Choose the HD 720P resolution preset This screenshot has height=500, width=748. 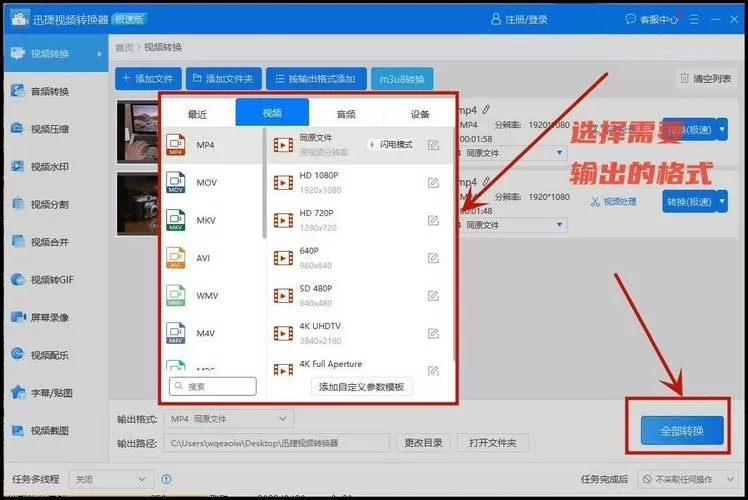click(x=358, y=220)
